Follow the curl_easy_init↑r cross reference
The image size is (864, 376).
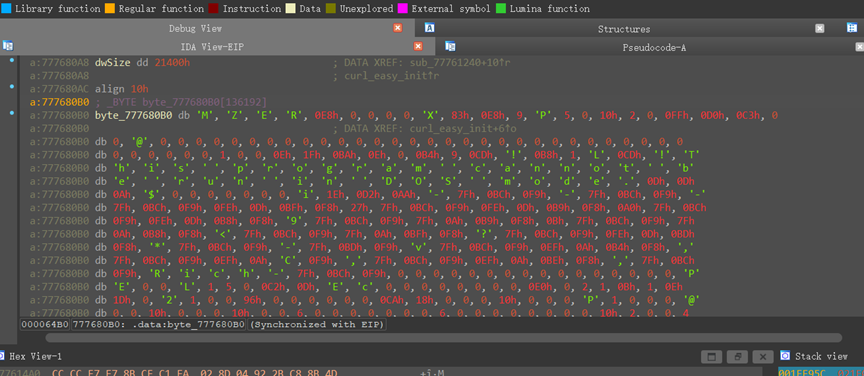(392, 76)
